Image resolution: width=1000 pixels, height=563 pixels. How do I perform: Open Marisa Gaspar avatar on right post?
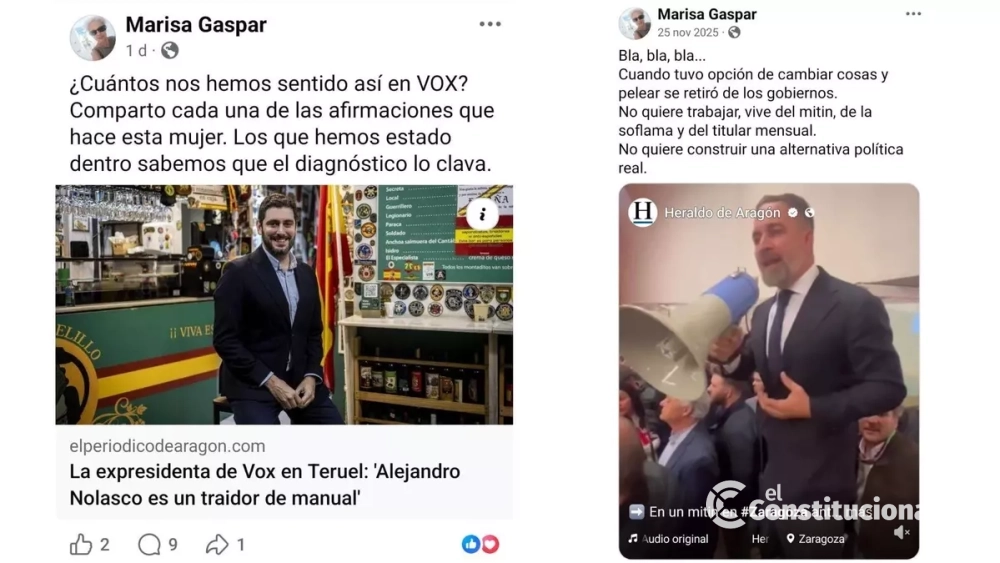pyautogui.click(x=635, y=23)
